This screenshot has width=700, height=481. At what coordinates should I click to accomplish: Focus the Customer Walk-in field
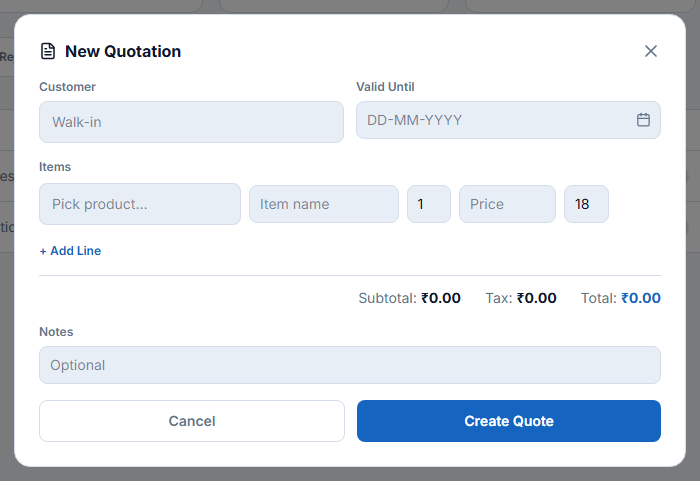click(191, 122)
